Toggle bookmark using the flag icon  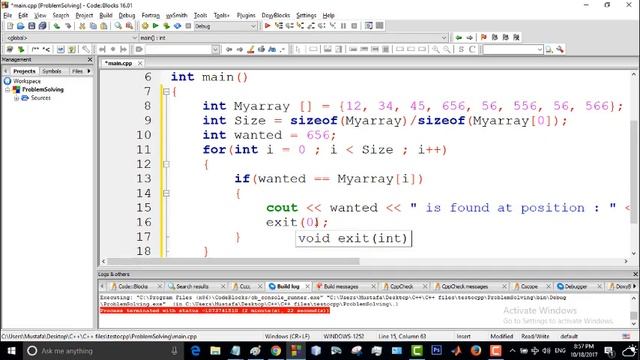[484, 37]
